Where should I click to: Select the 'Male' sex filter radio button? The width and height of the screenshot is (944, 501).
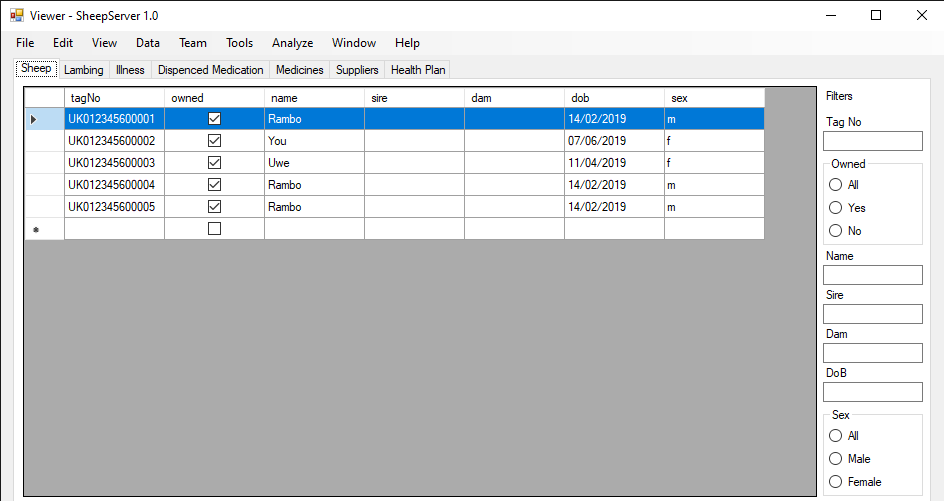[x=836, y=459]
